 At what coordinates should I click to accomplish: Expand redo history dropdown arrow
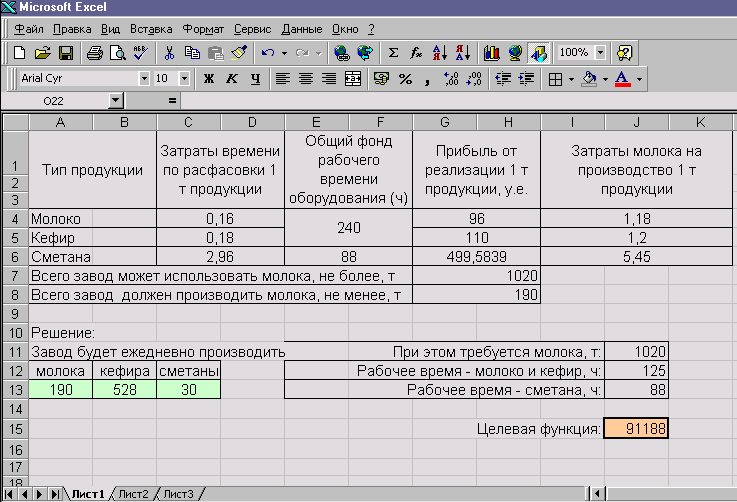pos(319,53)
